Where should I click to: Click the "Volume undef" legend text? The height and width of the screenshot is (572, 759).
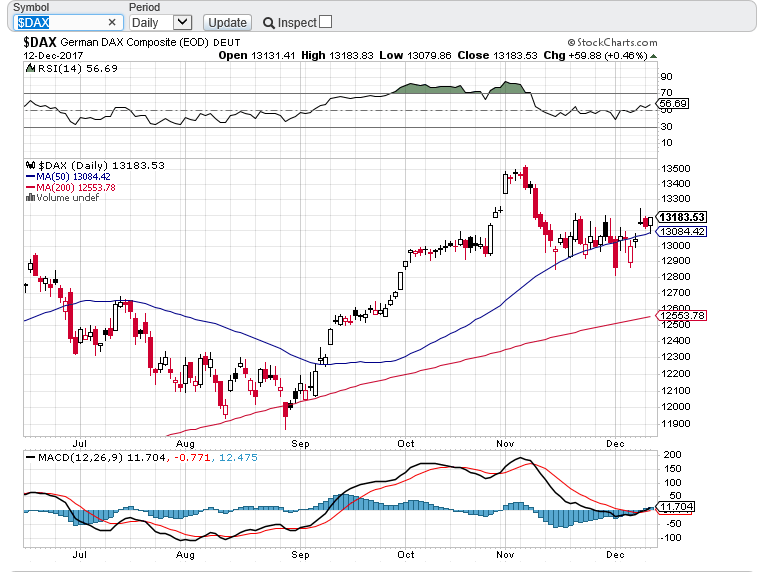pyautogui.click(x=68, y=197)
